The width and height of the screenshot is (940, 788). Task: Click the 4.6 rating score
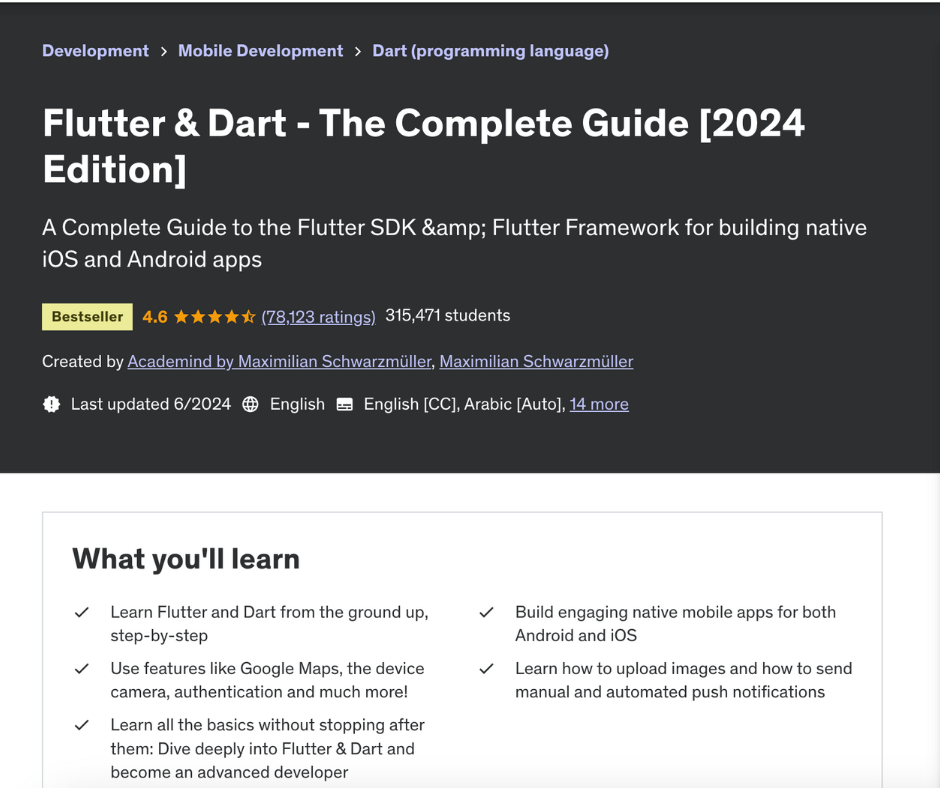[155, 317]
